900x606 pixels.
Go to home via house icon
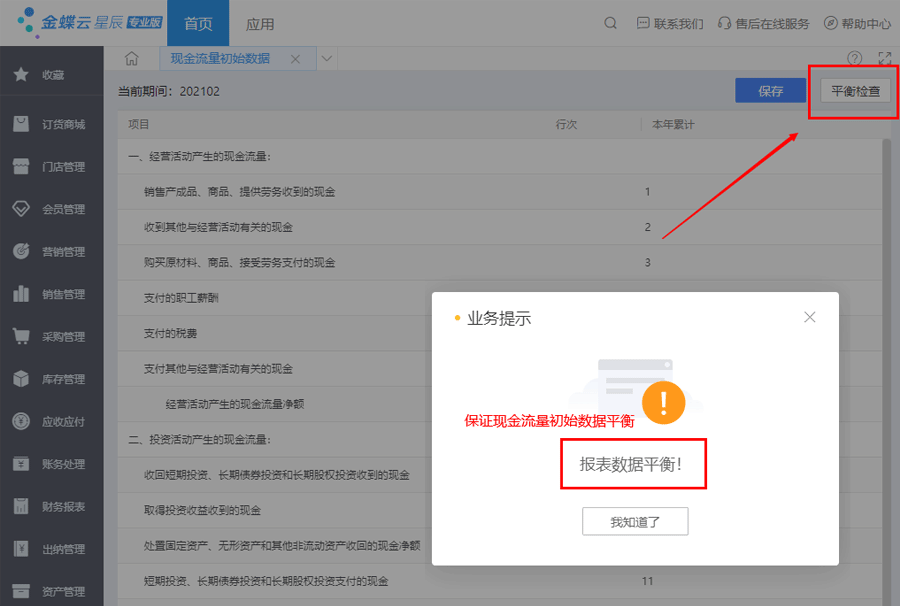(131, 58)
